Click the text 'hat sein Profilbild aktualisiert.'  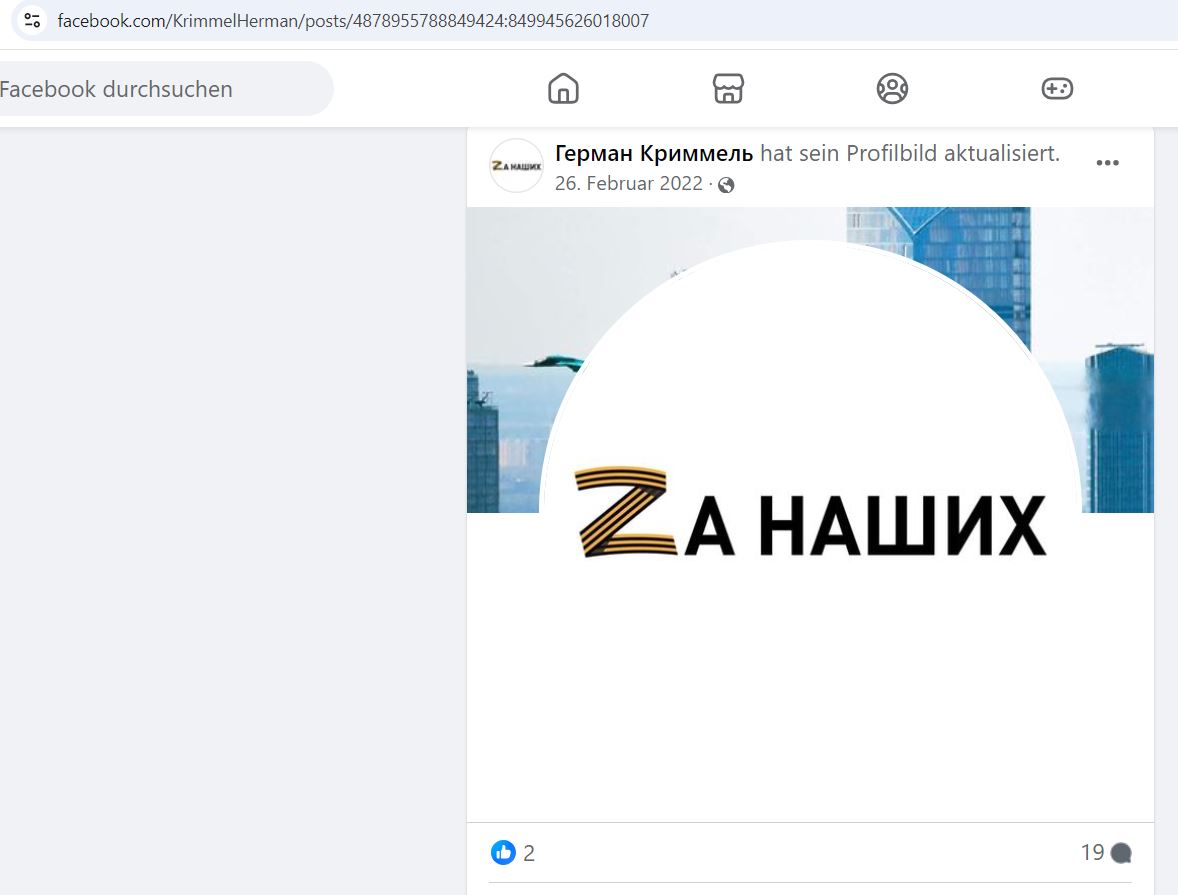[910, 153]
